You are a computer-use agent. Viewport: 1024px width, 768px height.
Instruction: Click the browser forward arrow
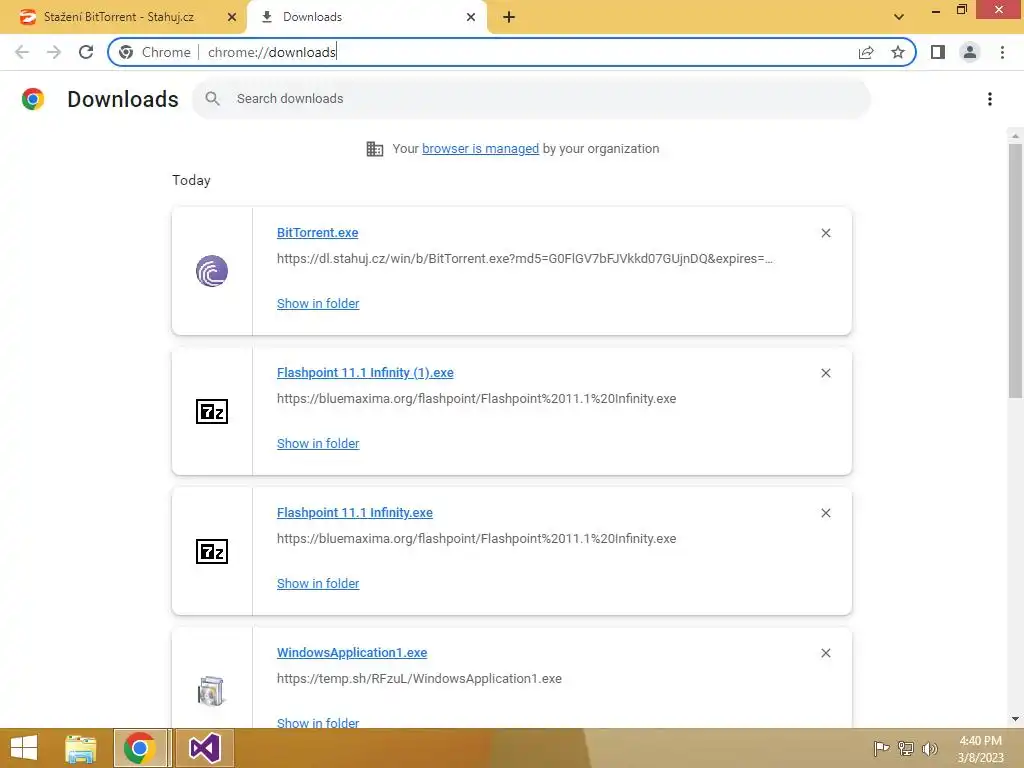pos(54,52)
